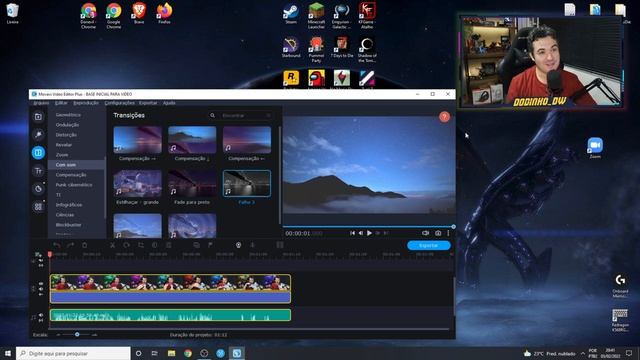Viewport: 640px width, 360px height.
Task: Open the Configurações menu
Action: (119, 103)
